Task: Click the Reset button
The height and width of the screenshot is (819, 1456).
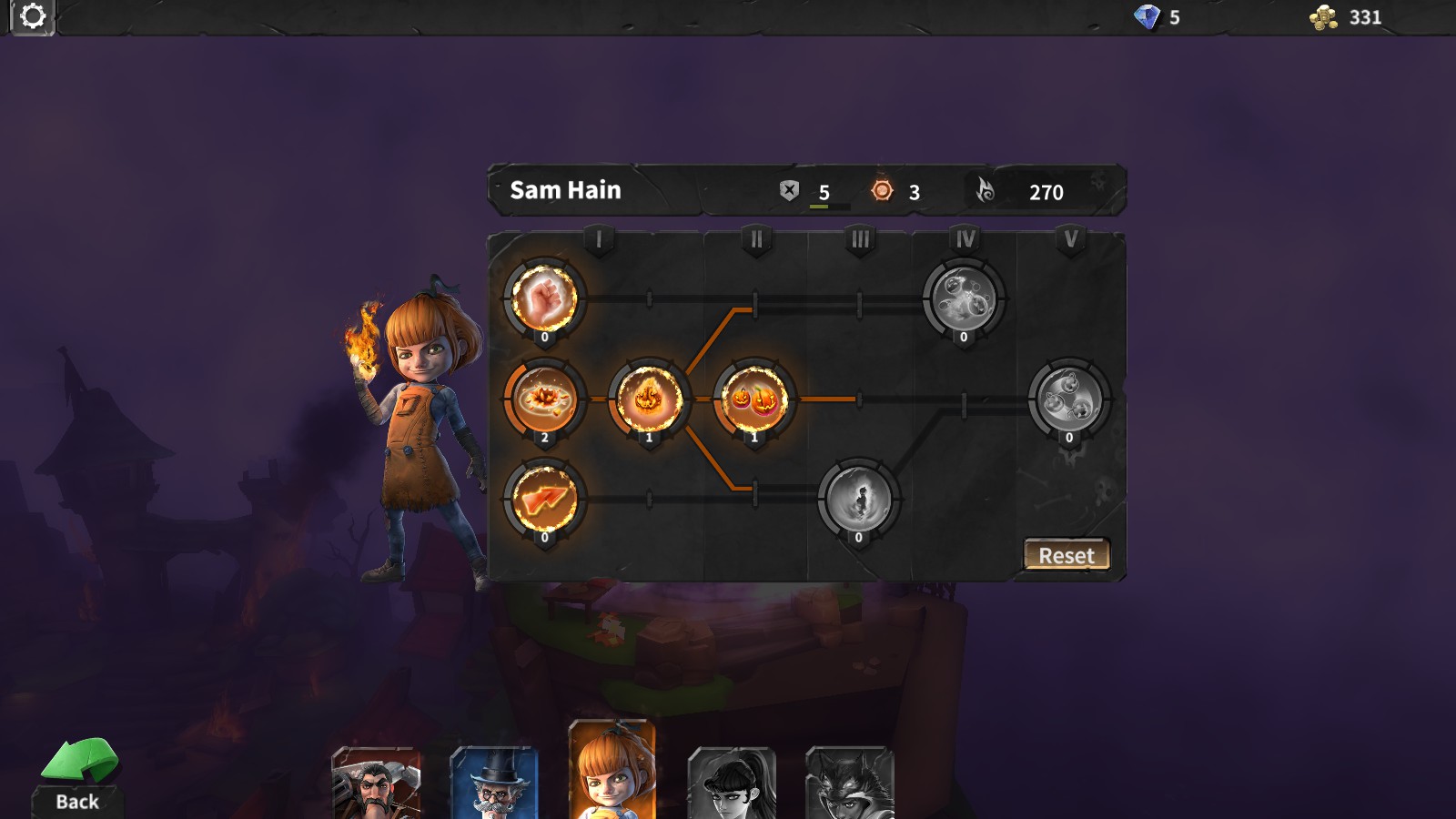Action: (1067, 555)
